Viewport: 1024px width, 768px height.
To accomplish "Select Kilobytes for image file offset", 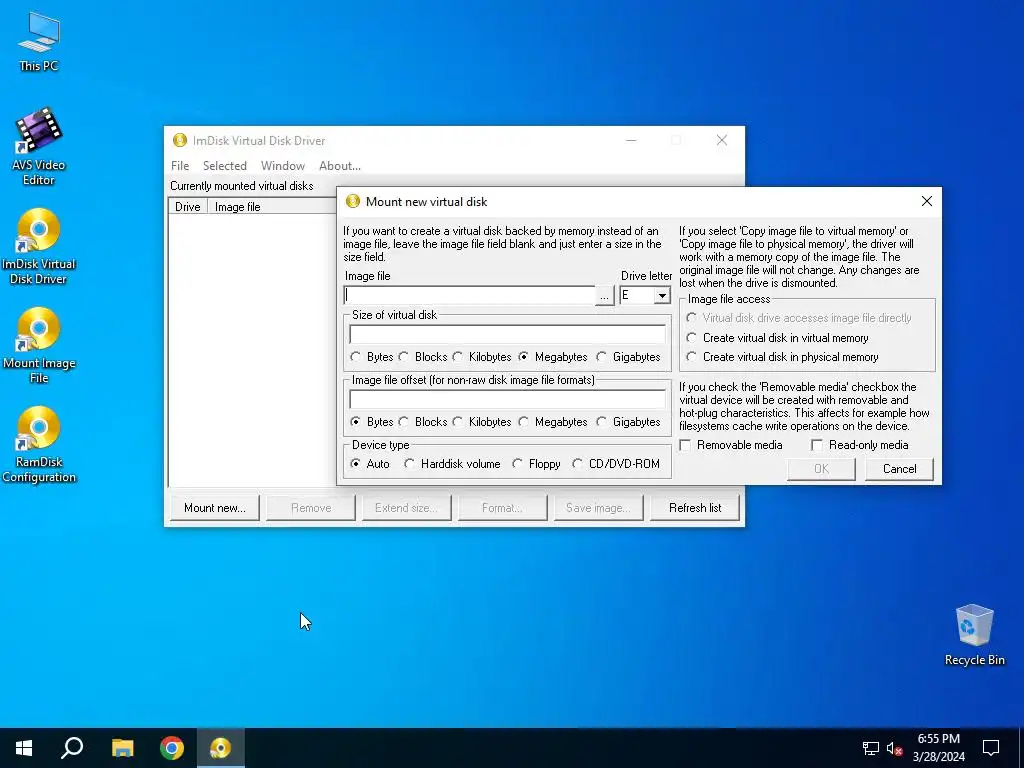I will pyautogui.click(x=458, y=422).
